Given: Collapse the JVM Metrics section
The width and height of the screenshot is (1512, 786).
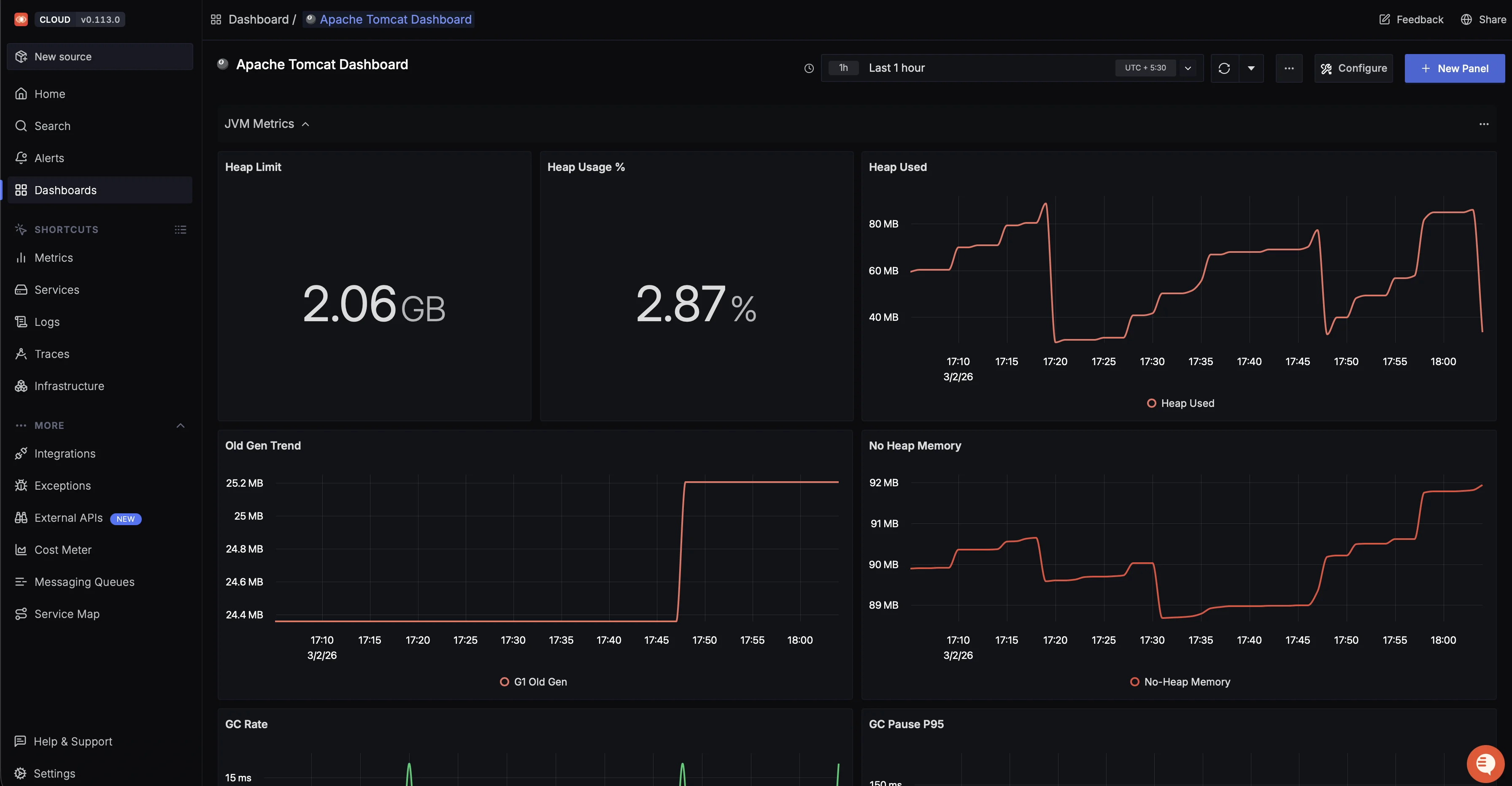Looking at the screenshot, I should coord(305,124).
